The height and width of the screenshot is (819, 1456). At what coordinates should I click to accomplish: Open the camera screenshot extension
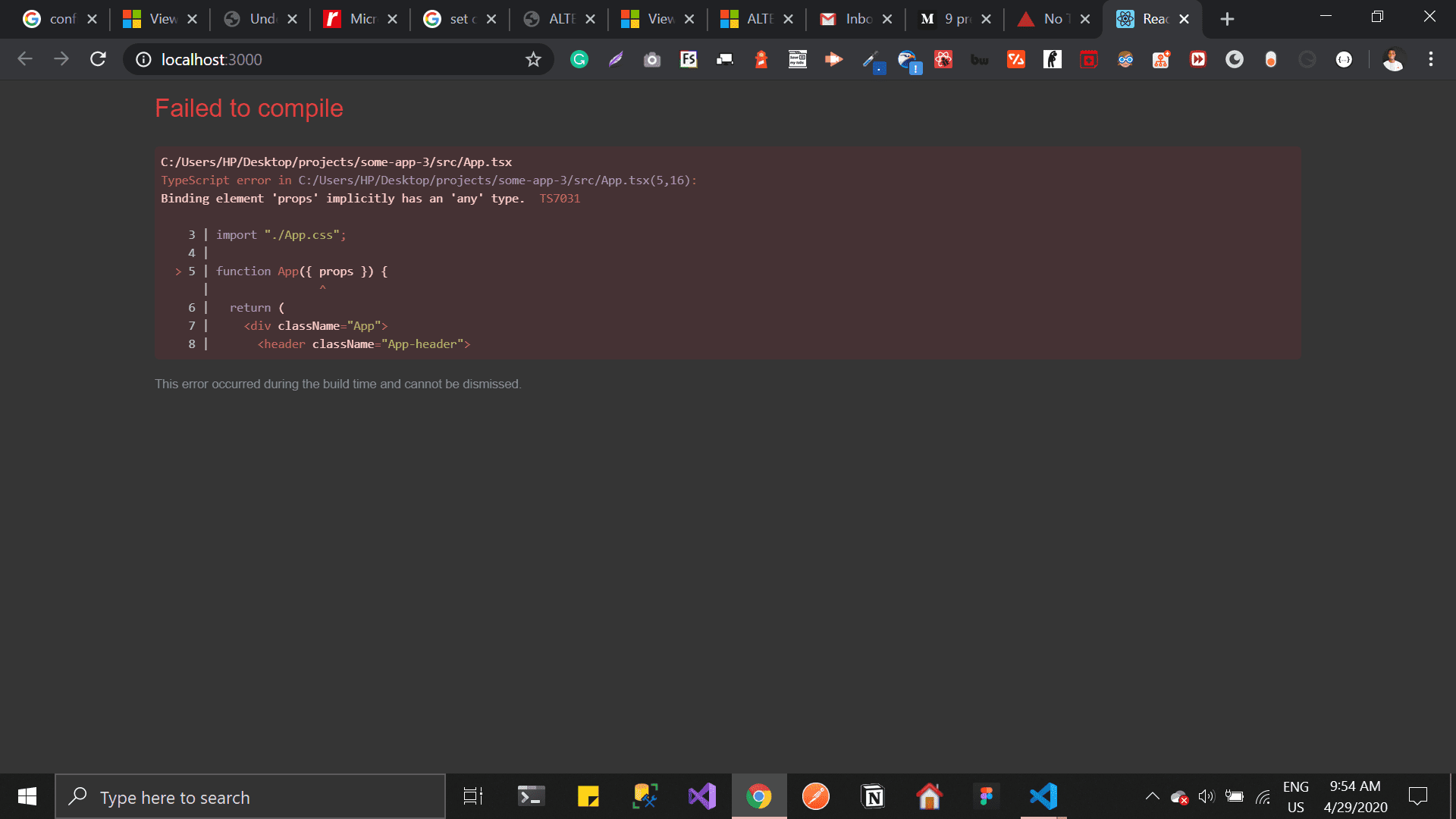652,59
